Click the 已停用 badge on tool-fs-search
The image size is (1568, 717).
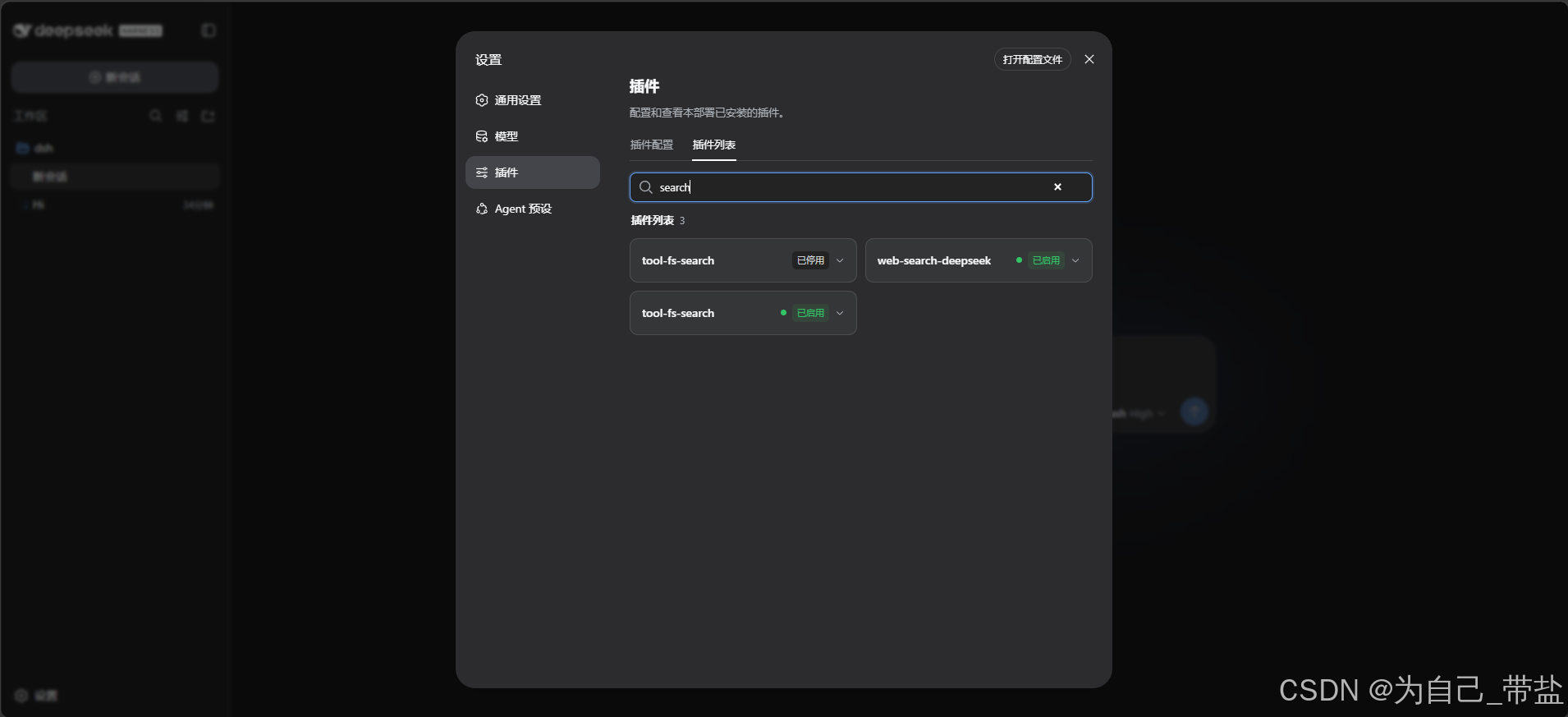(810, 260)
